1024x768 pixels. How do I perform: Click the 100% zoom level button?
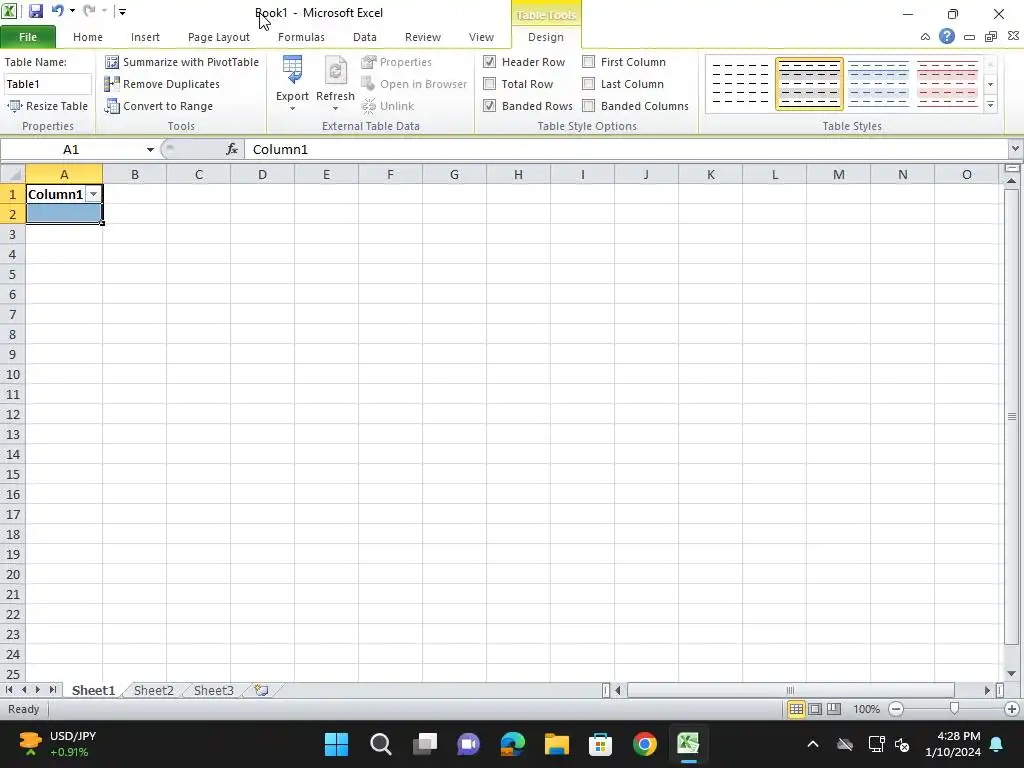[x=866, y=709]
